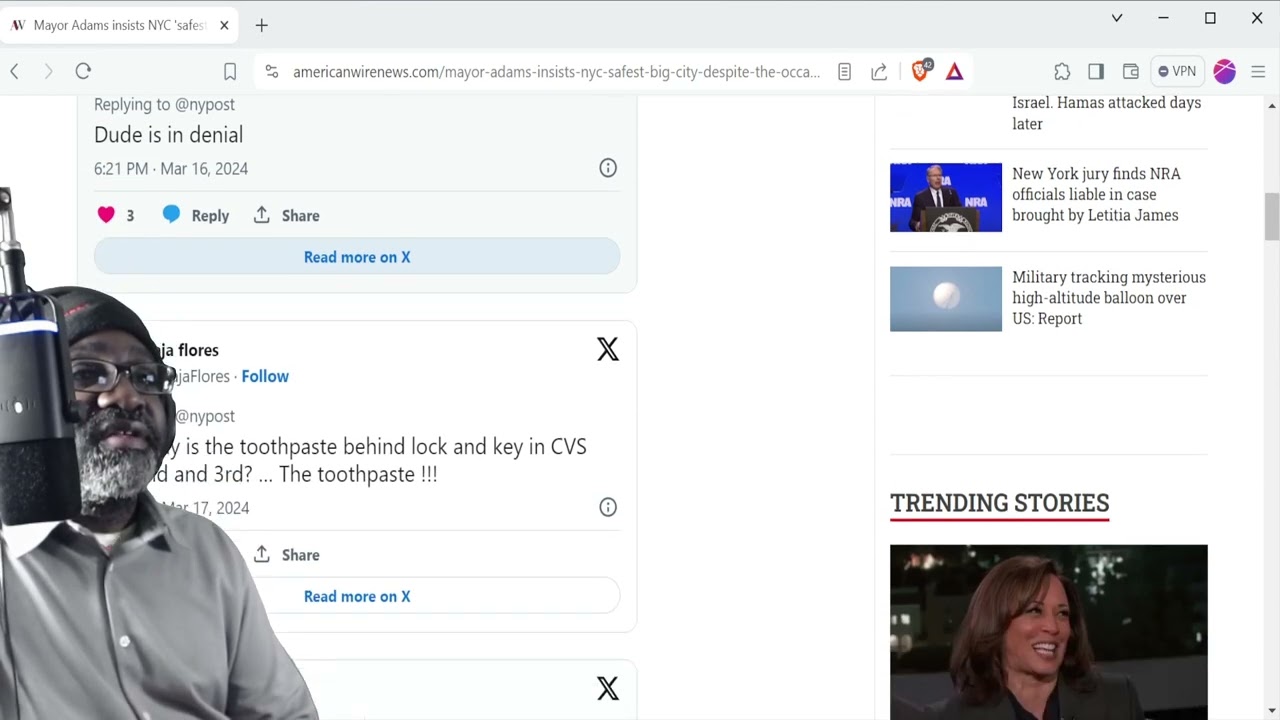Click the VPN button in the toolbar
This screenshot has width=1280, height=720.
pos(1177,71)
